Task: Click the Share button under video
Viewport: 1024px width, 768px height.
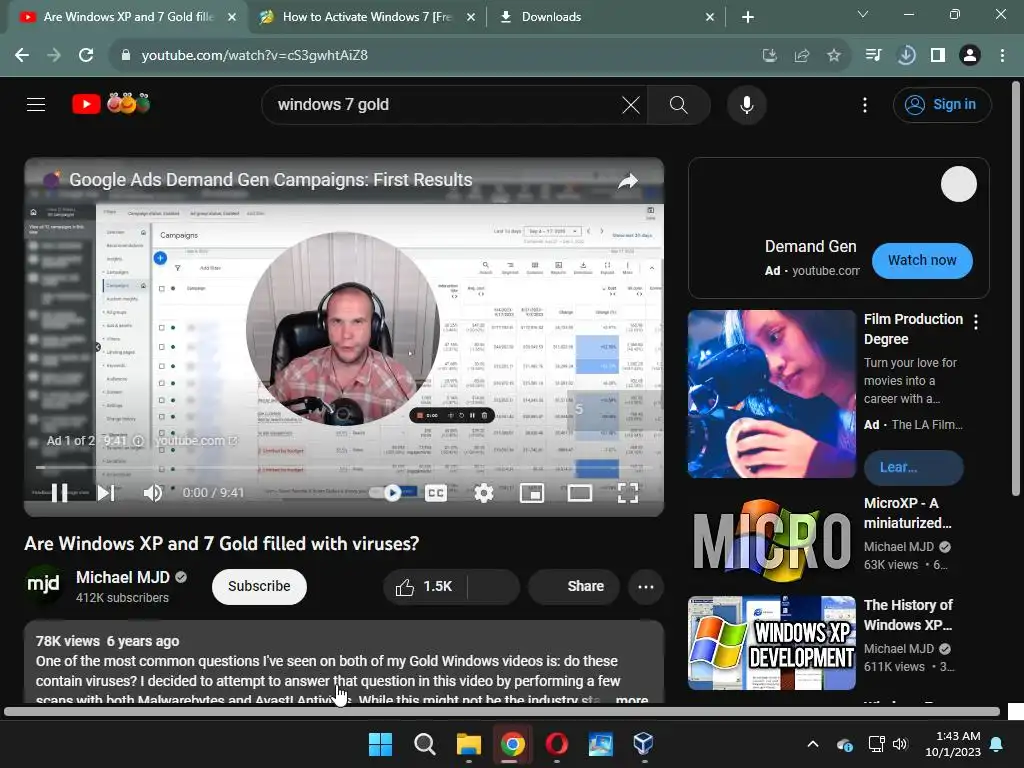Action: [573, 586]
